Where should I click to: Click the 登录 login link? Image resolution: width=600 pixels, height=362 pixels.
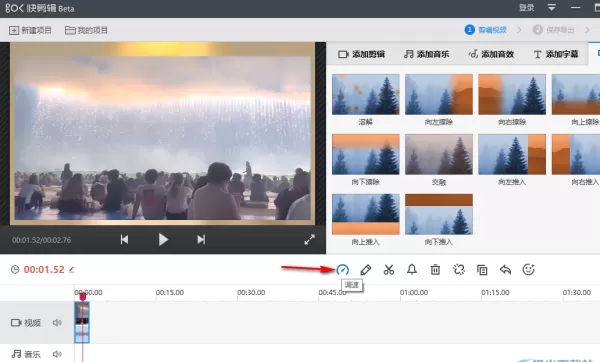click(x=526, y=8)
